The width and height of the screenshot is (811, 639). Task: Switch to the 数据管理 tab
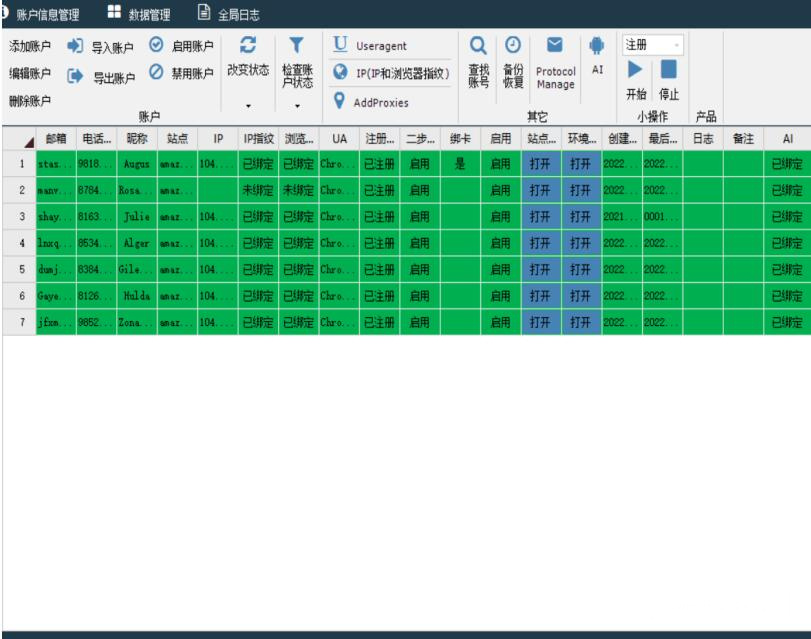[139, 14]
